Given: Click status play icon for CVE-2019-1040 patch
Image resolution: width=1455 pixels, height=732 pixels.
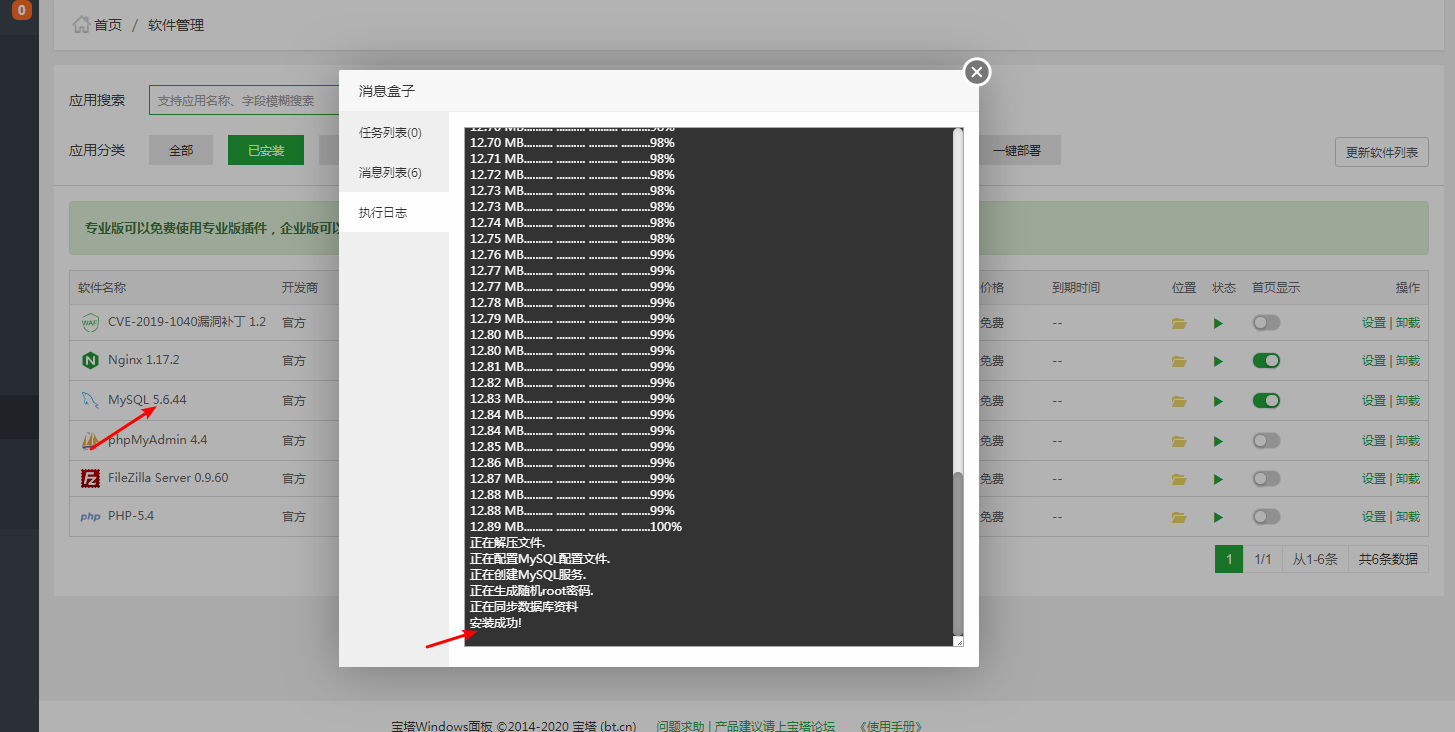Looking at the screenshot, I should pyautogui.click(x=1218, y=323).
